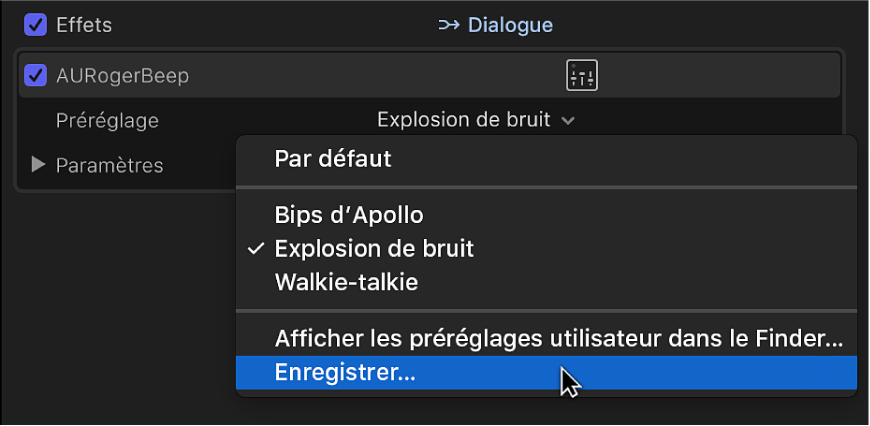Click the Préréglage label
The image size is (870, 426).
coord(107,120)
